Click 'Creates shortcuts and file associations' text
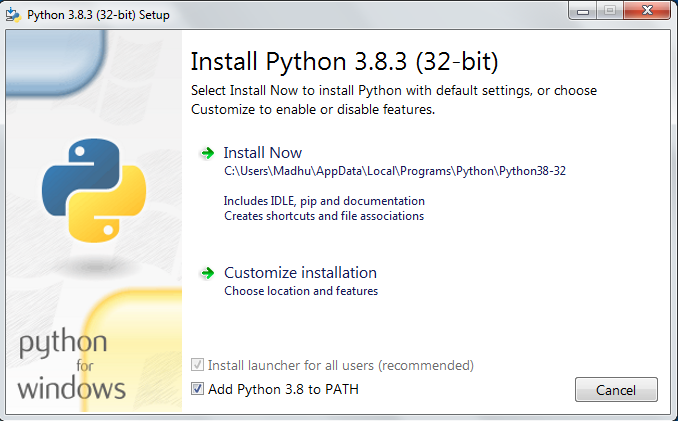The image size is (678, 421). tap(324, 216)
